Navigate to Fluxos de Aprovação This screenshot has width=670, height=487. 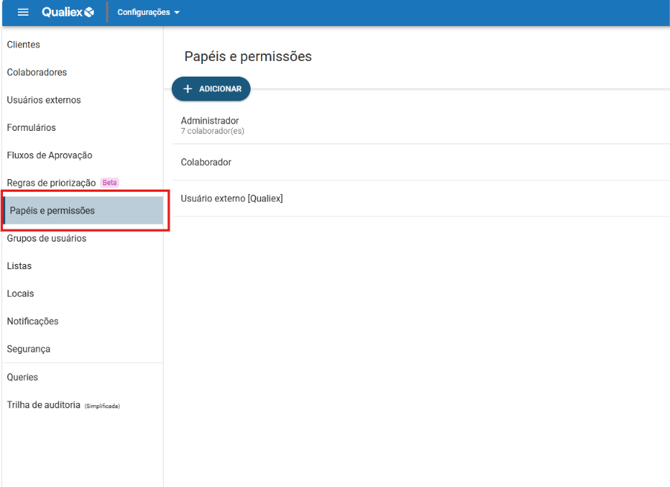50,155
